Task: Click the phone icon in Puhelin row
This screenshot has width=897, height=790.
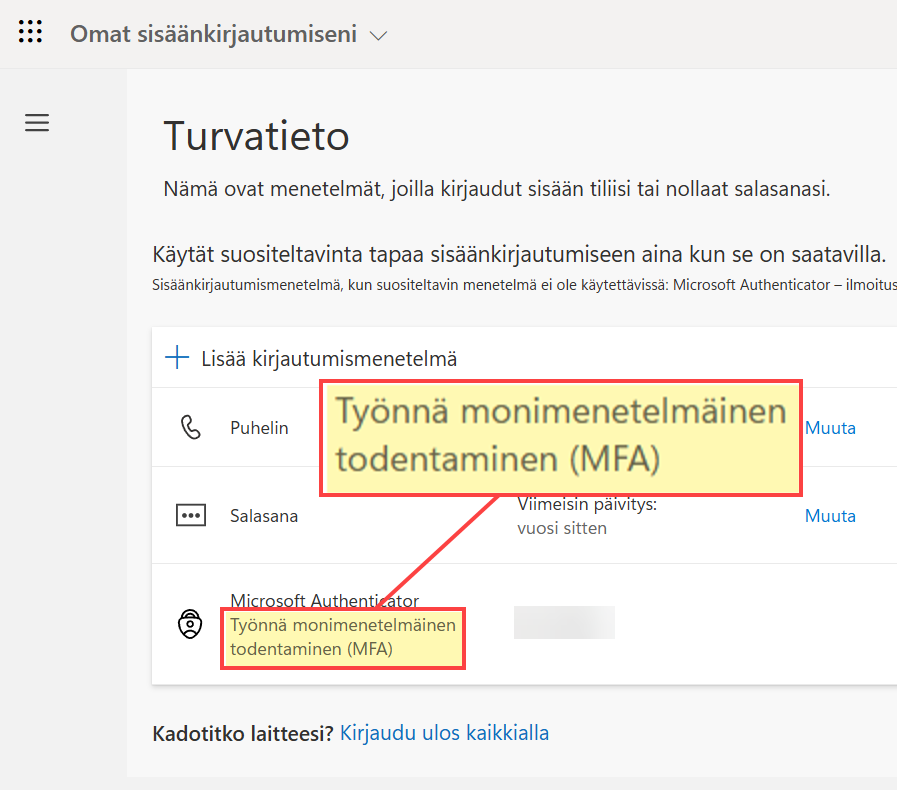Action: click(x=190, y=428)
